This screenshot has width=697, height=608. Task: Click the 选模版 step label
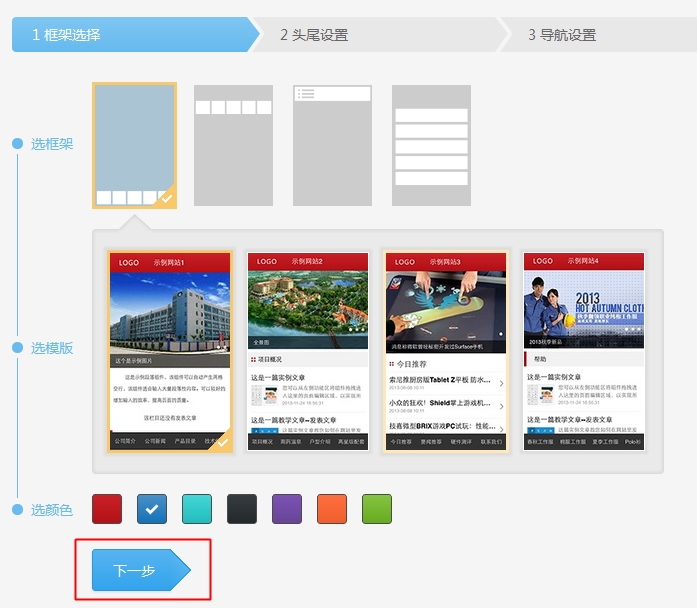[52, 348]
